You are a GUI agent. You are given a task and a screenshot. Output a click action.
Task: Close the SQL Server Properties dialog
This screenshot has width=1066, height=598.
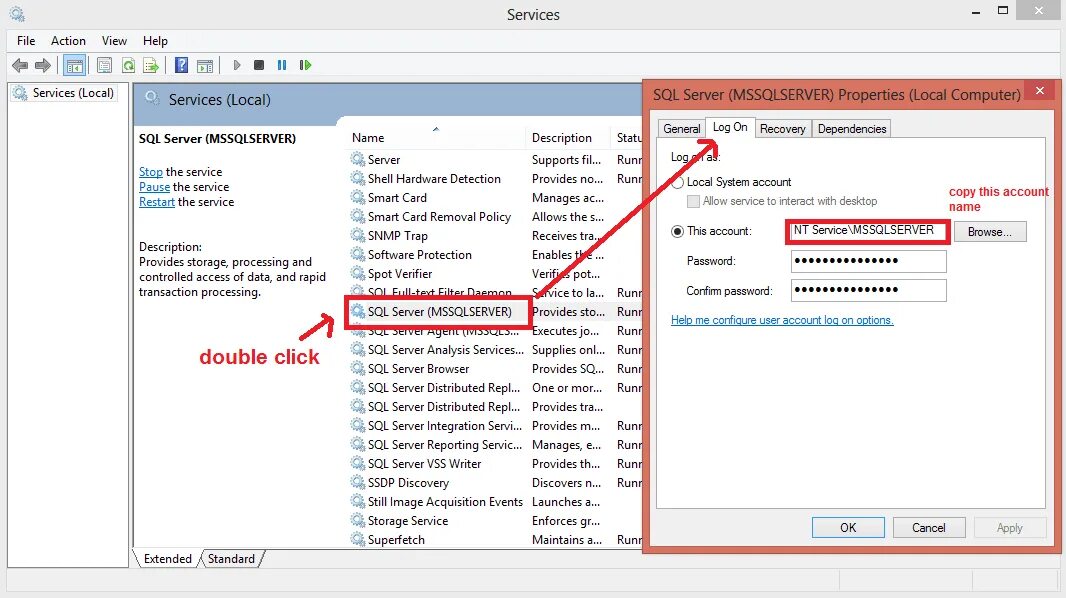(1039, 90)
